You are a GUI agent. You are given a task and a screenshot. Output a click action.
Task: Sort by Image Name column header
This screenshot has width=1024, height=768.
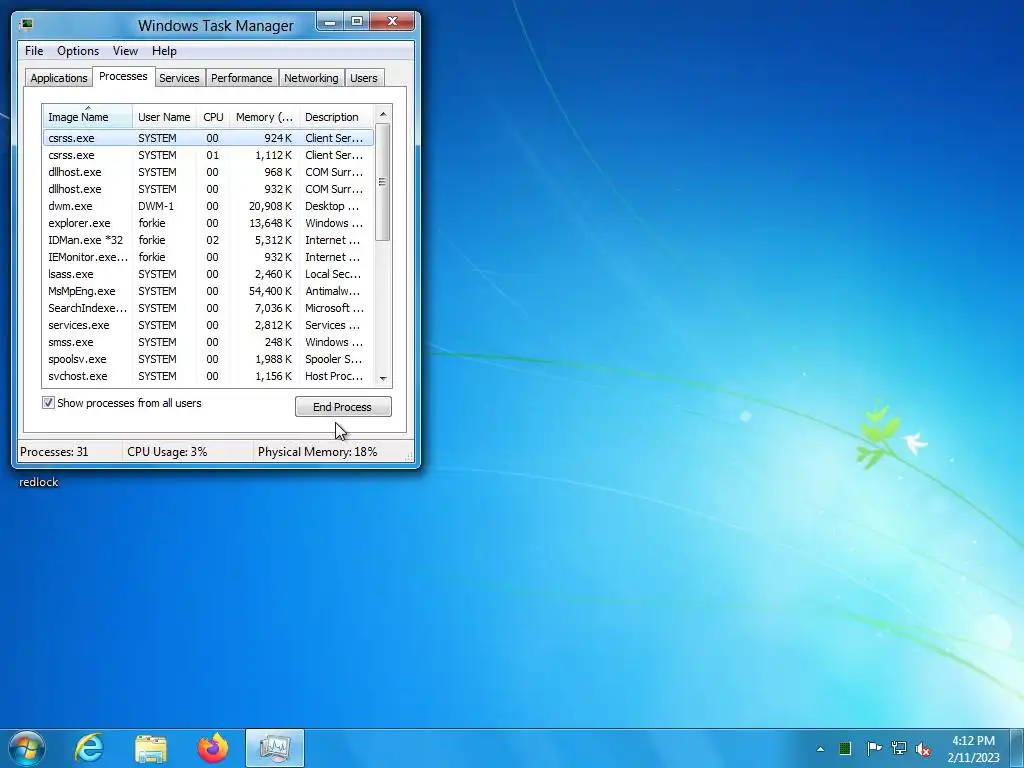88,117
